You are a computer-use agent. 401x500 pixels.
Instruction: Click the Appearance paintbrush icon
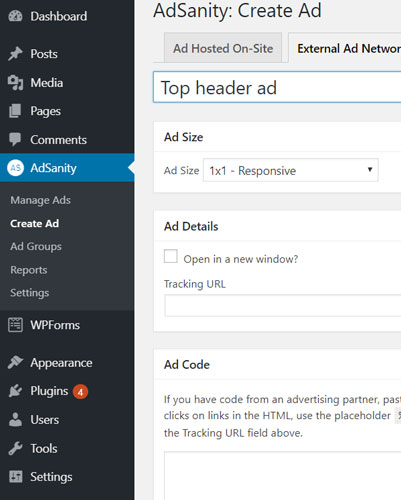pyautogui.click(x=15, y=362)
